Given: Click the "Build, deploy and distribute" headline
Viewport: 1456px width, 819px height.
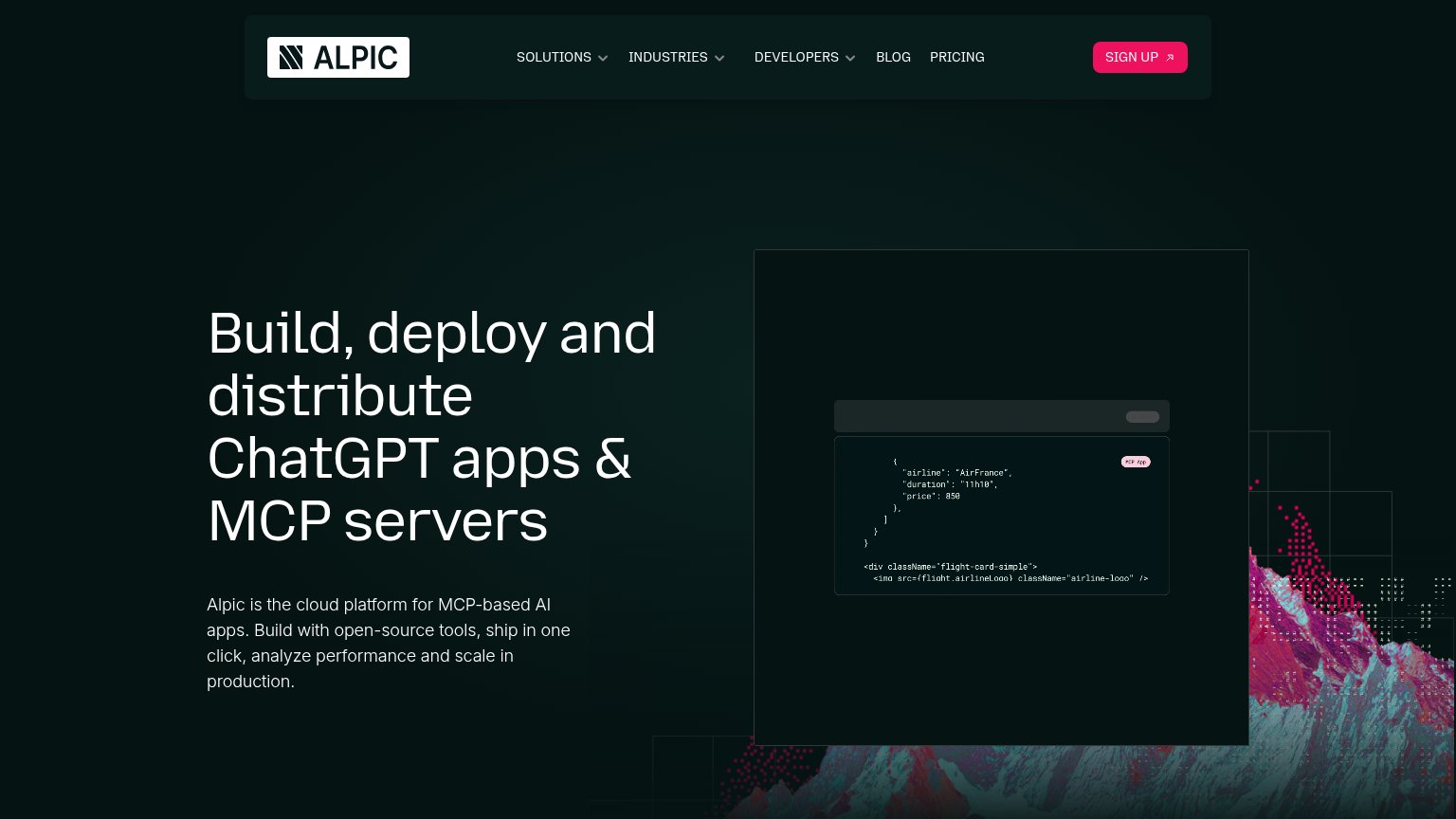Looking at the screenshot, I should pos(431,426).
